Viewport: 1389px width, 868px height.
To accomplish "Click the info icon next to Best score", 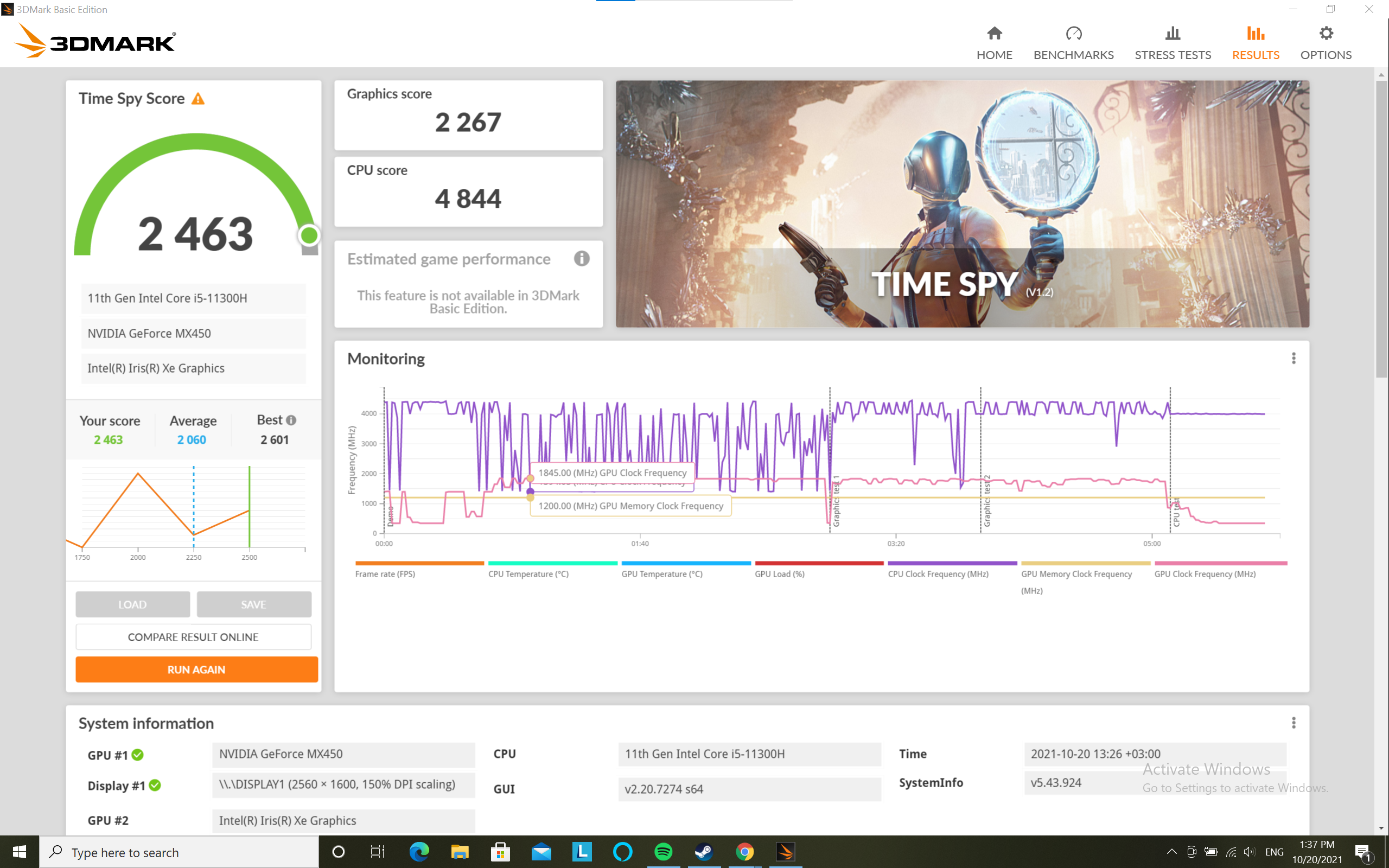I will [x=291, y=420].
